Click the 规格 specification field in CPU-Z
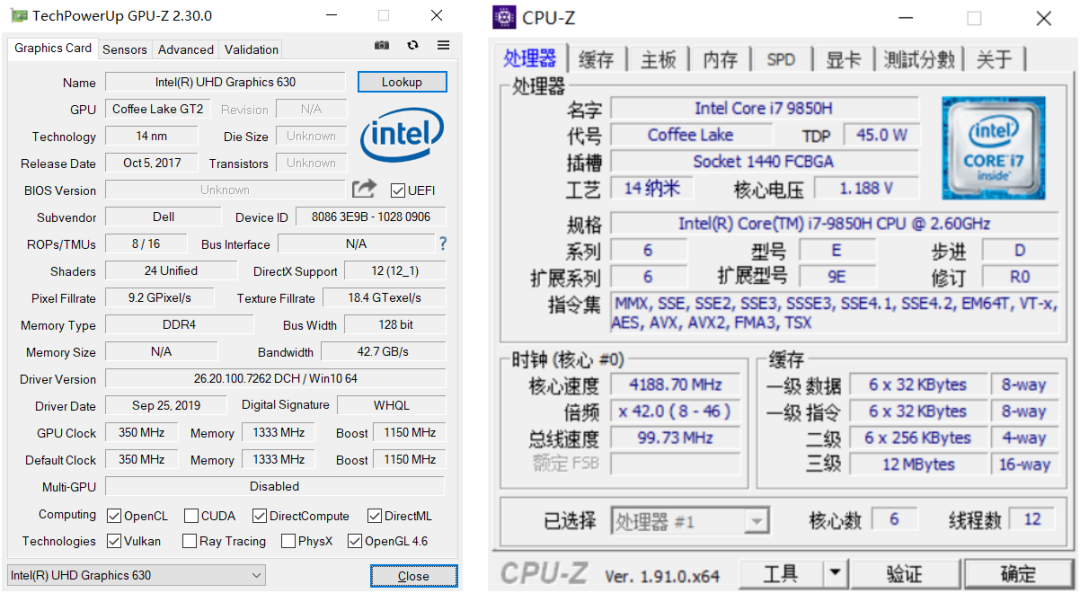The width and height of the screenshot is (1080, 593). [834, 224]
